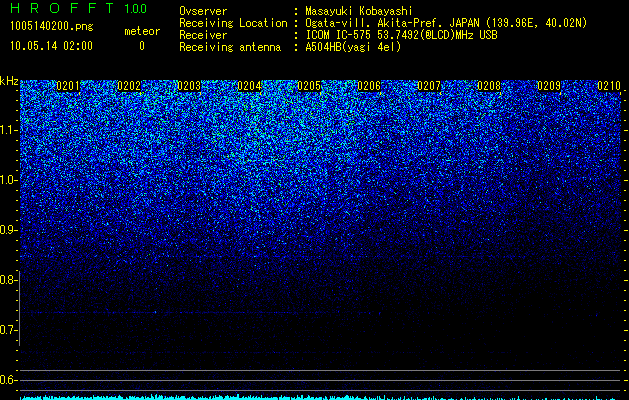Screen dimensions: 629x400
Task: Click the Ovserver label
Action: [203, 11]
